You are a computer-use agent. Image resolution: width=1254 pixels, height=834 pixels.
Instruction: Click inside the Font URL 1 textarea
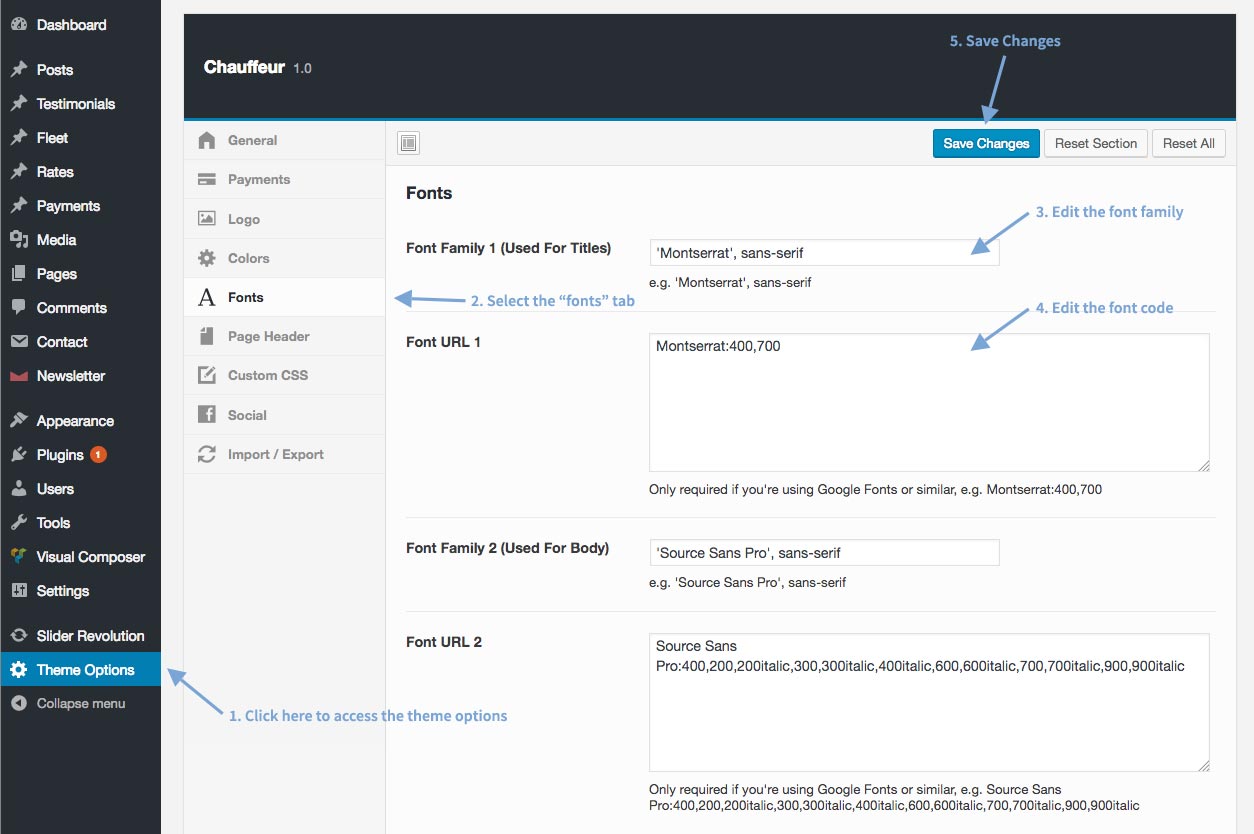[929, 402]
